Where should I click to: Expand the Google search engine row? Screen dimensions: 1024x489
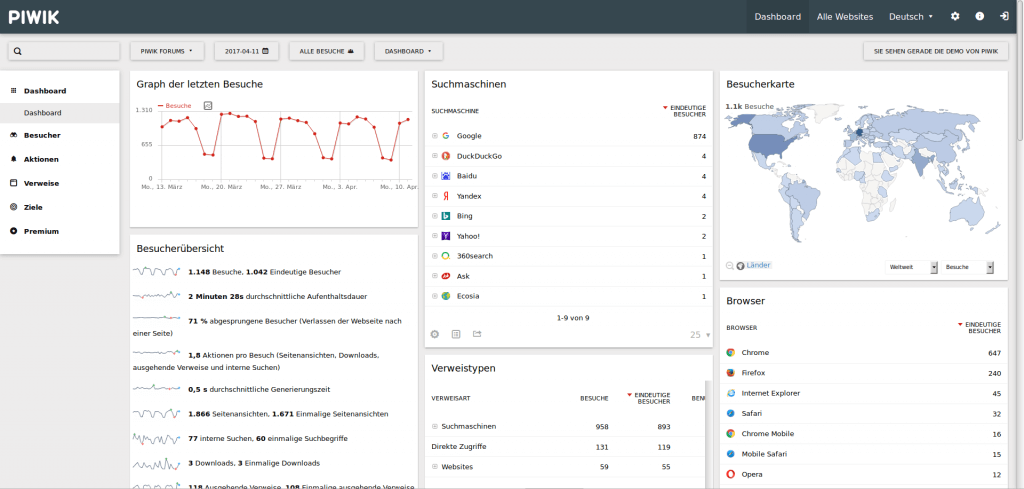click(435, 136)
